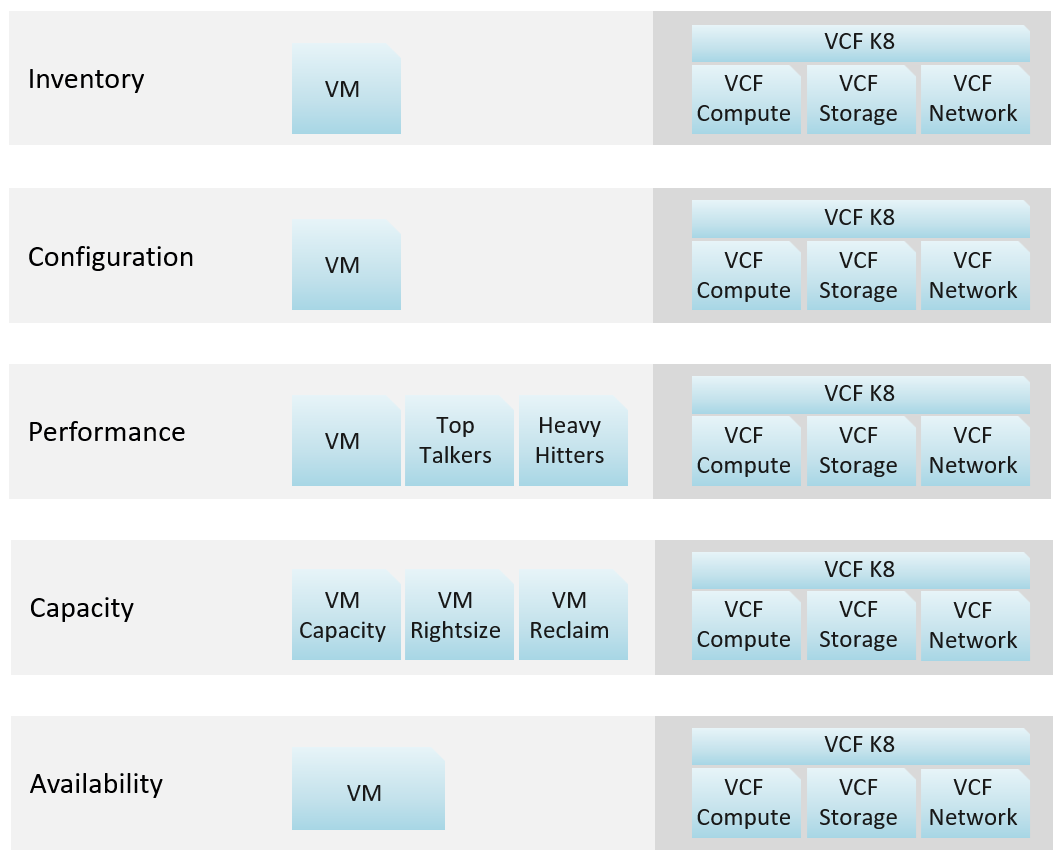Click VM box in Performance row
1062x857 pixels.
pyautogui.click(x=346, y=441)
